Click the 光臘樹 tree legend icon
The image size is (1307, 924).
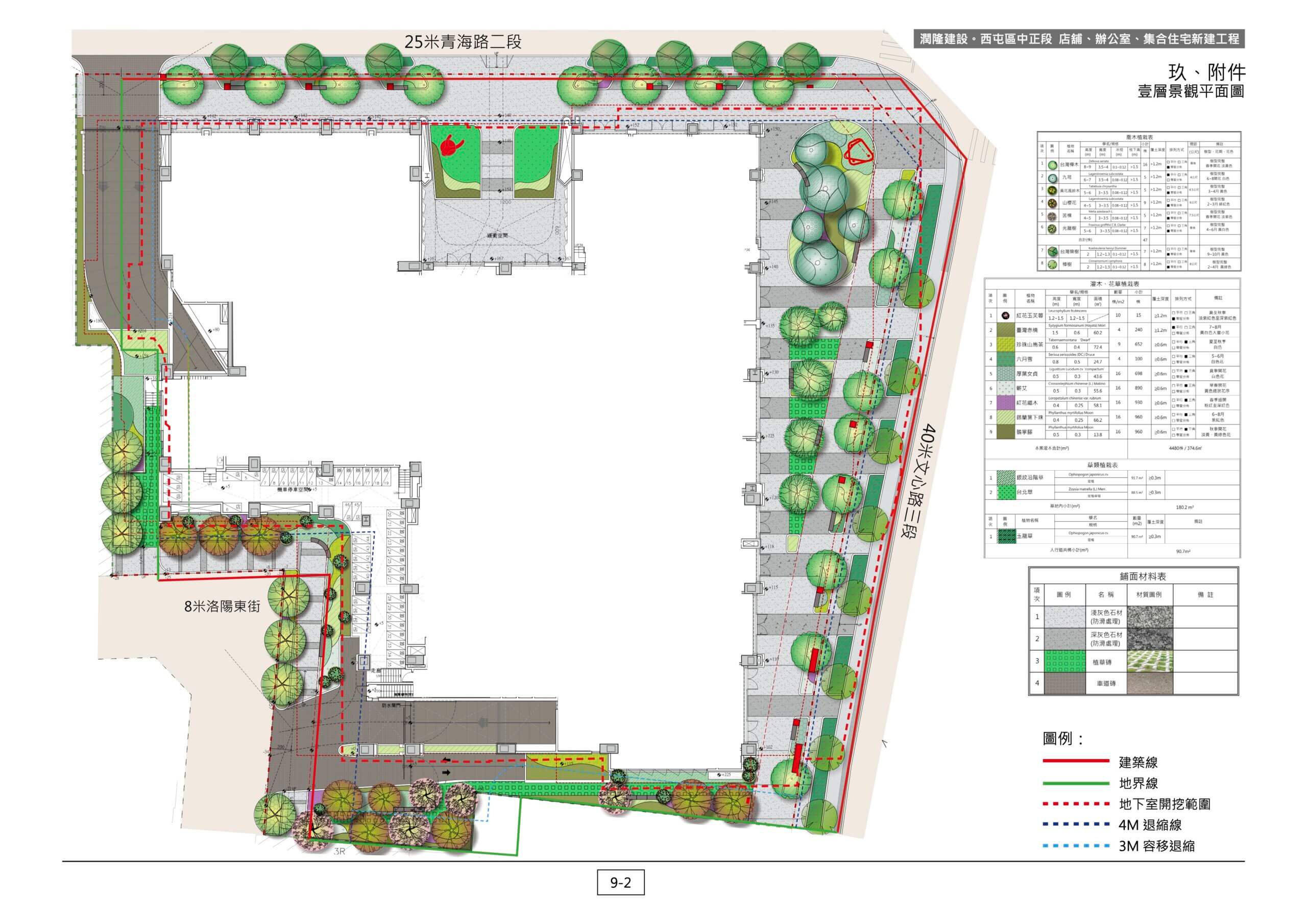[x=1053, y=228]
